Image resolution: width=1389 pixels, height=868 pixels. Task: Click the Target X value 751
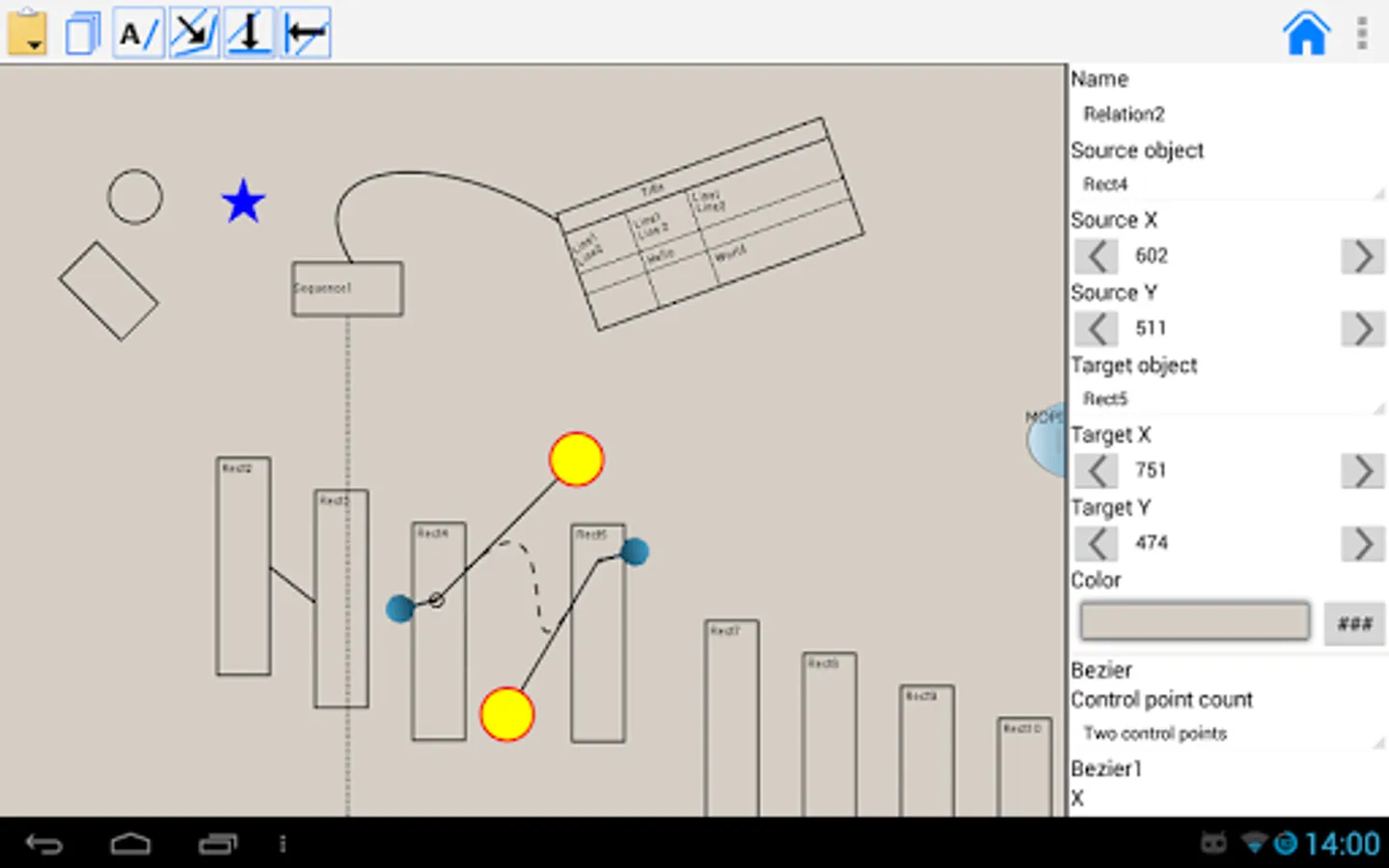1151,470
